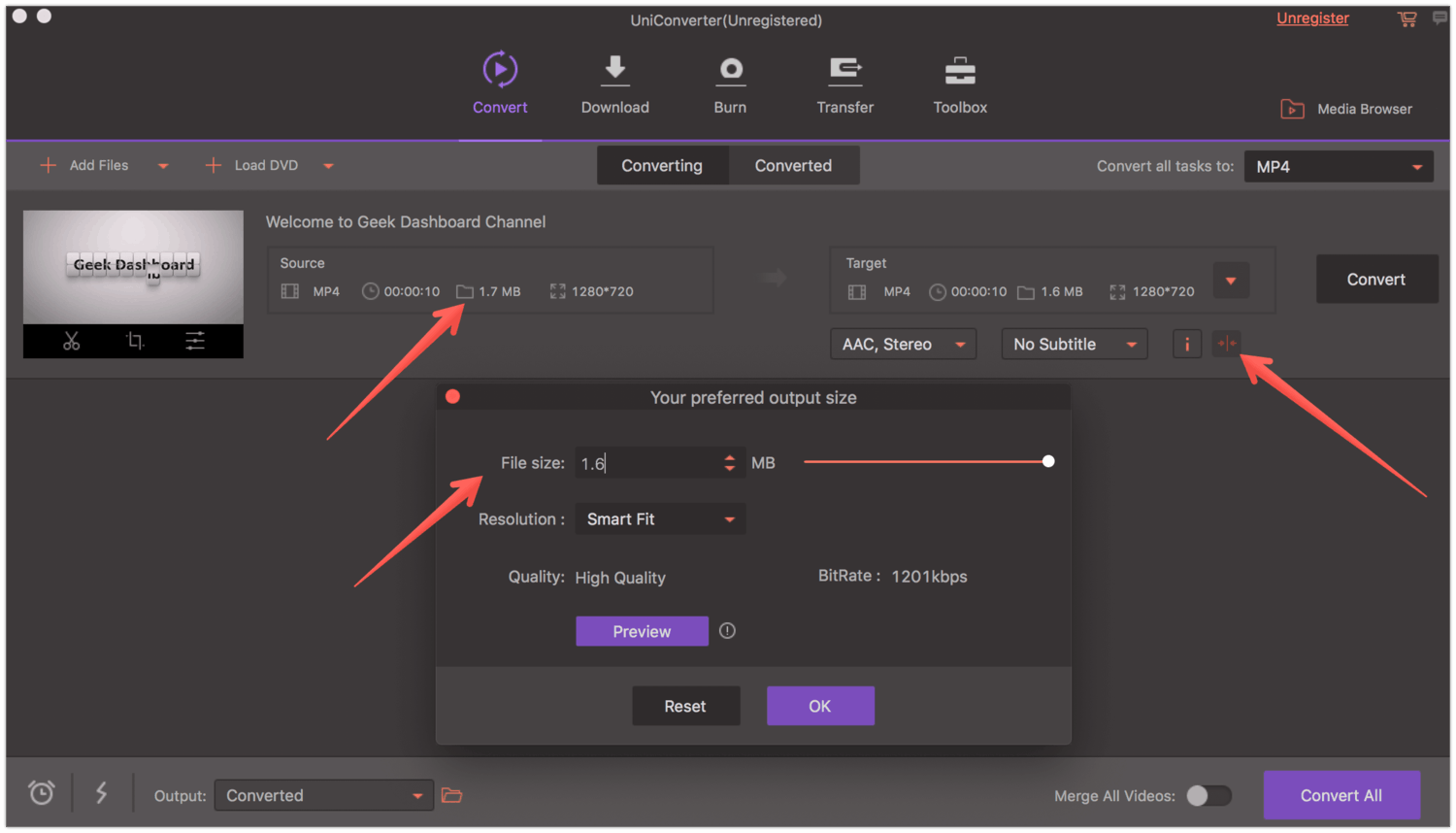The image size is (1456, 833).
Task: Open the Resolution Smart Fit dropdown
Action: 660,518
